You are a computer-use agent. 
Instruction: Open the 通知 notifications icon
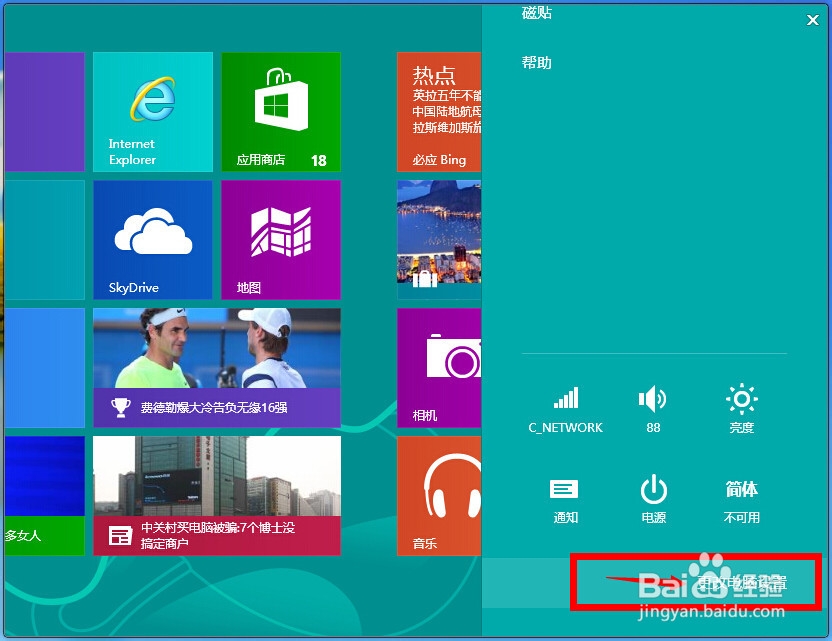click(x=565, y=500)
